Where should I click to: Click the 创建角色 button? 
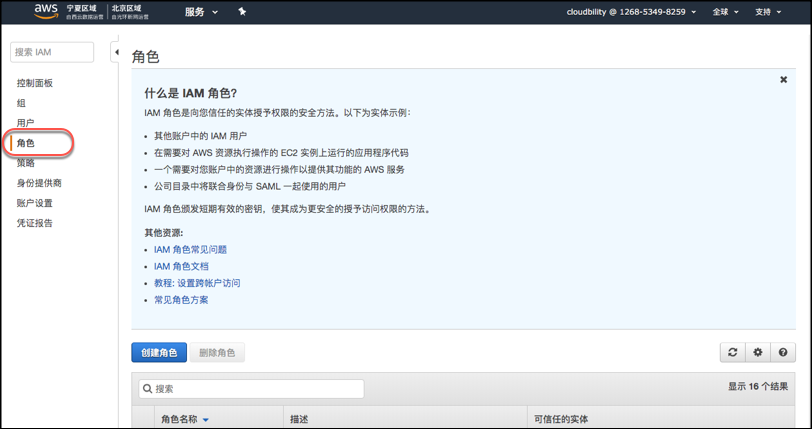coord(159,353)
